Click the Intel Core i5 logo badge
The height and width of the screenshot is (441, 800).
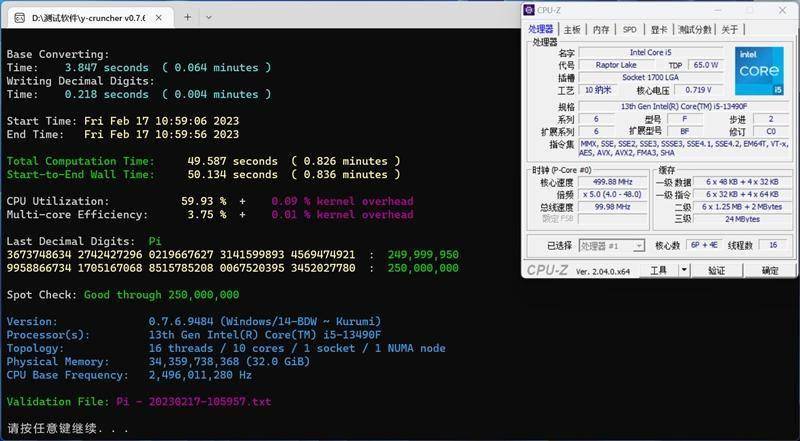[759, 71]
